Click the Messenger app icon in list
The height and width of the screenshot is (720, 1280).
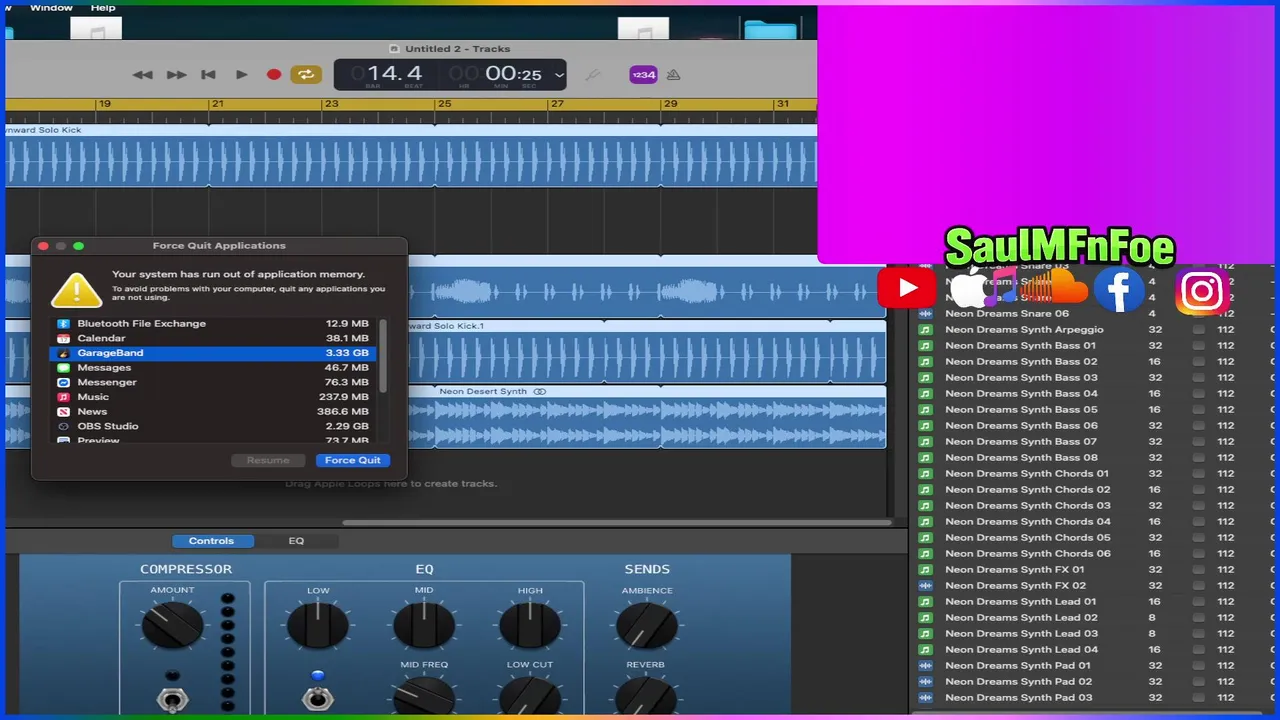63,382
